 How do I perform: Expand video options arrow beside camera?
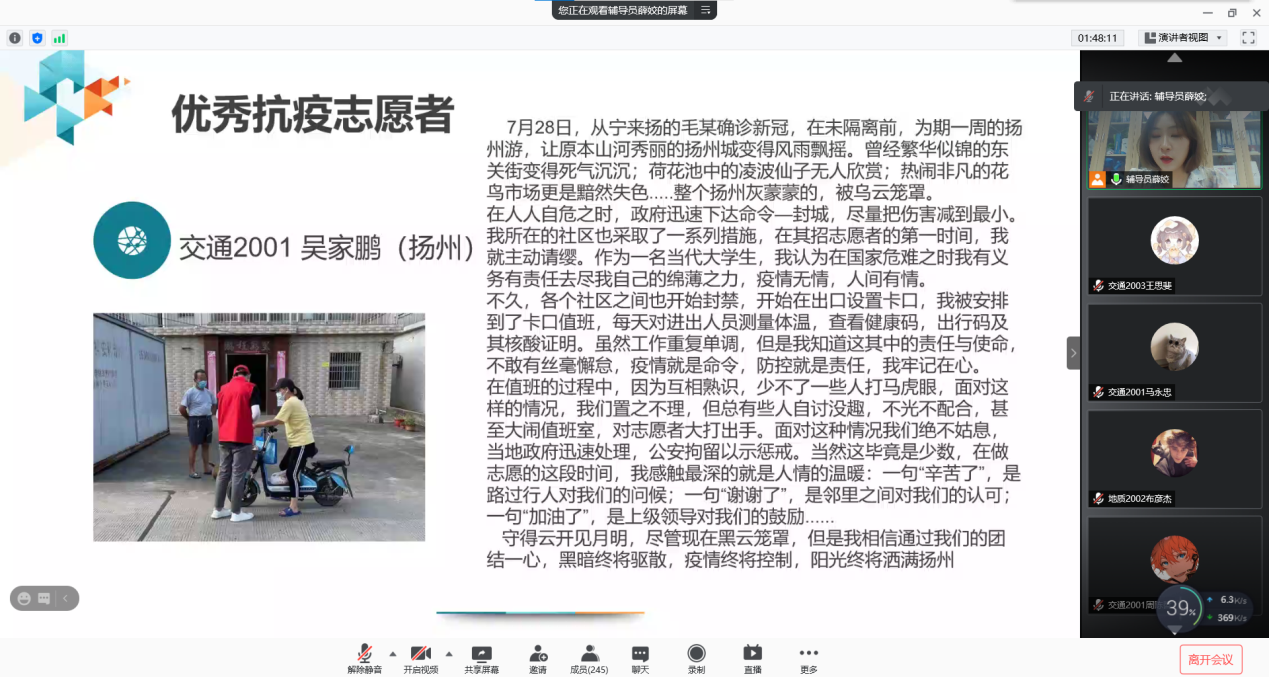coord(448,653)
